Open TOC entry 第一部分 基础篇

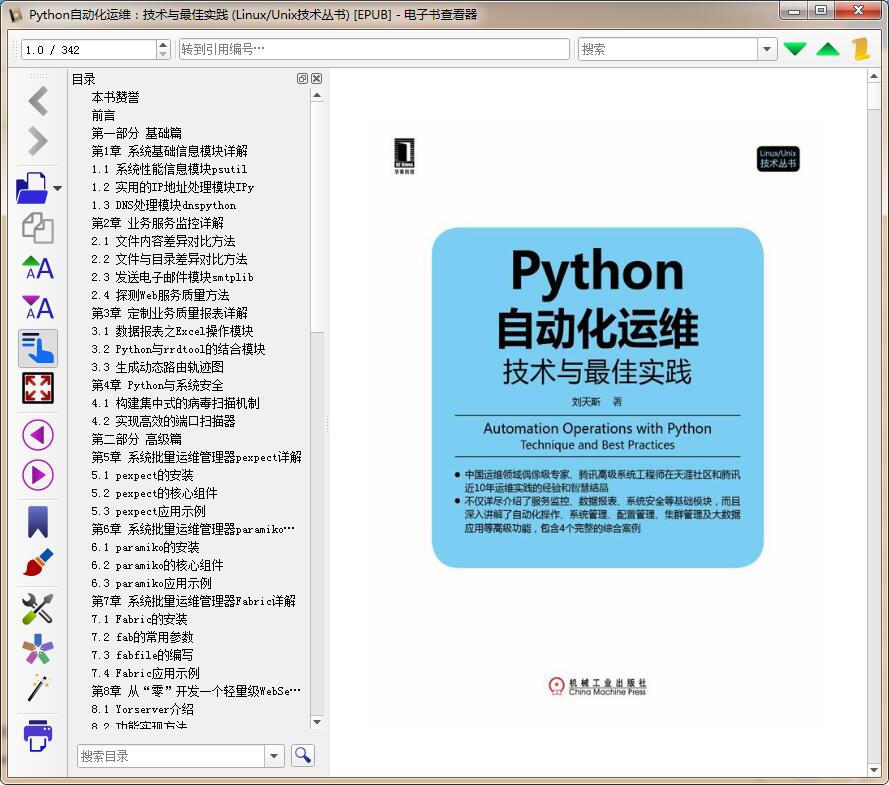(137, 133)
